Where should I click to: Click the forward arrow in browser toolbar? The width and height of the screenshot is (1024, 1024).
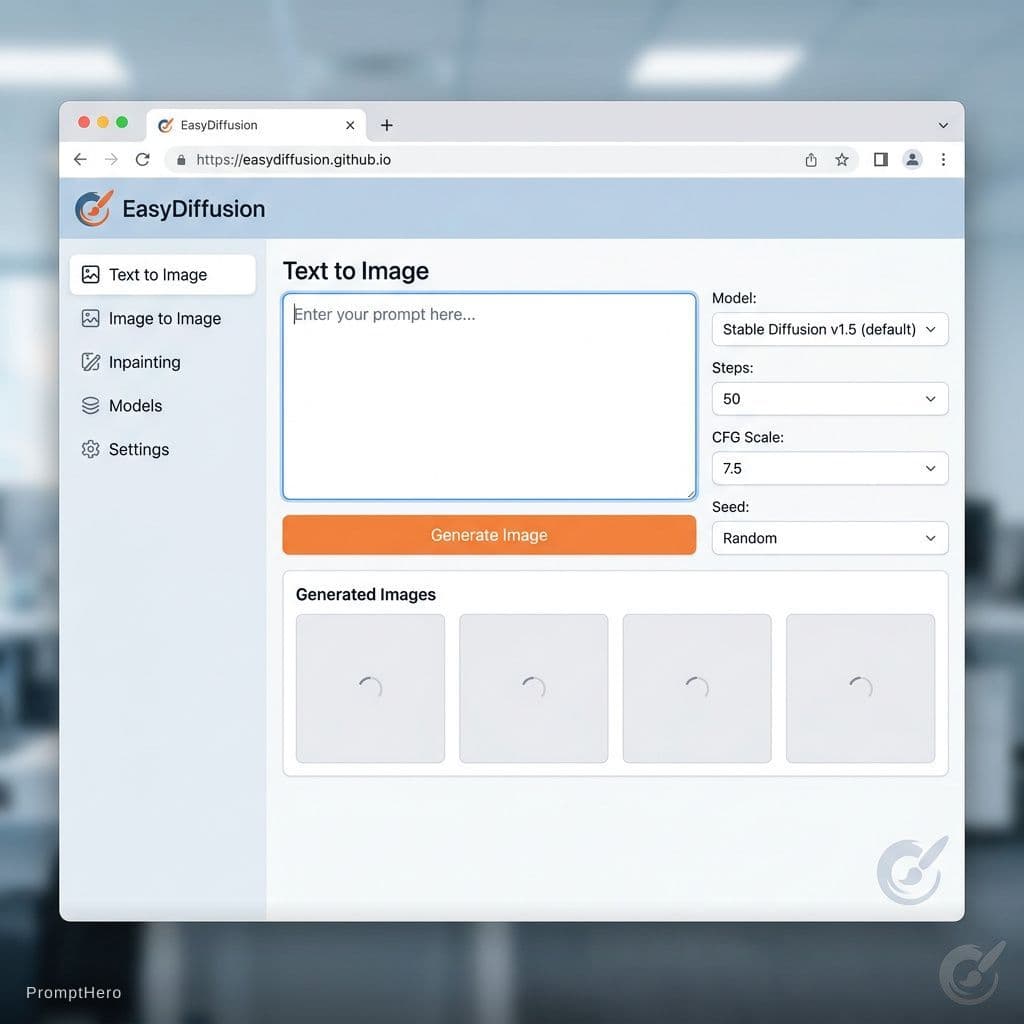(112, 159)
